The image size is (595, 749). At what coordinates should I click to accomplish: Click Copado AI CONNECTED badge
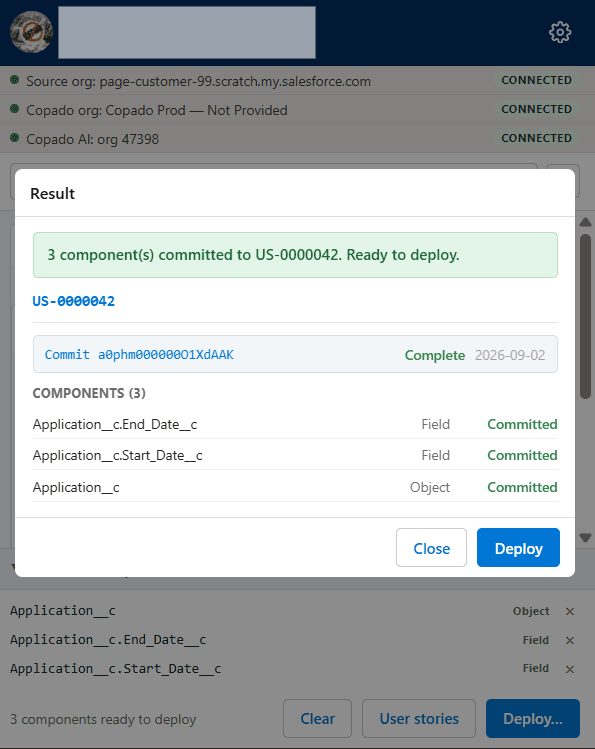[536, 138]
